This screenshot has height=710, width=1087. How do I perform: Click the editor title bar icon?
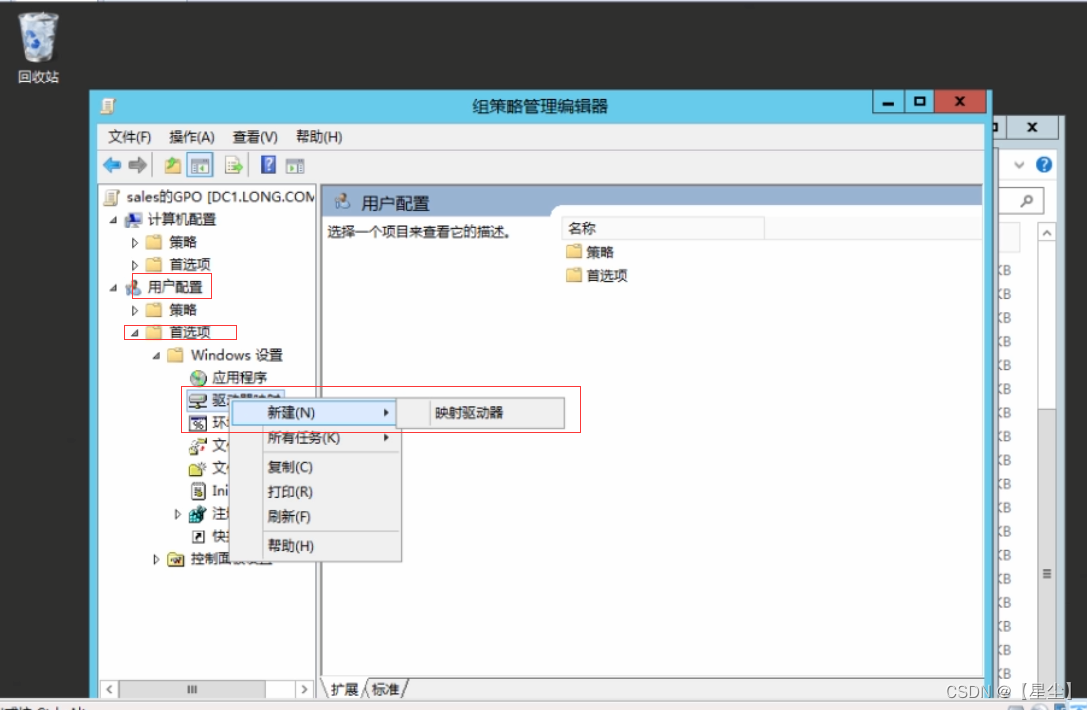pyautogui.click(x=108, y=106)
